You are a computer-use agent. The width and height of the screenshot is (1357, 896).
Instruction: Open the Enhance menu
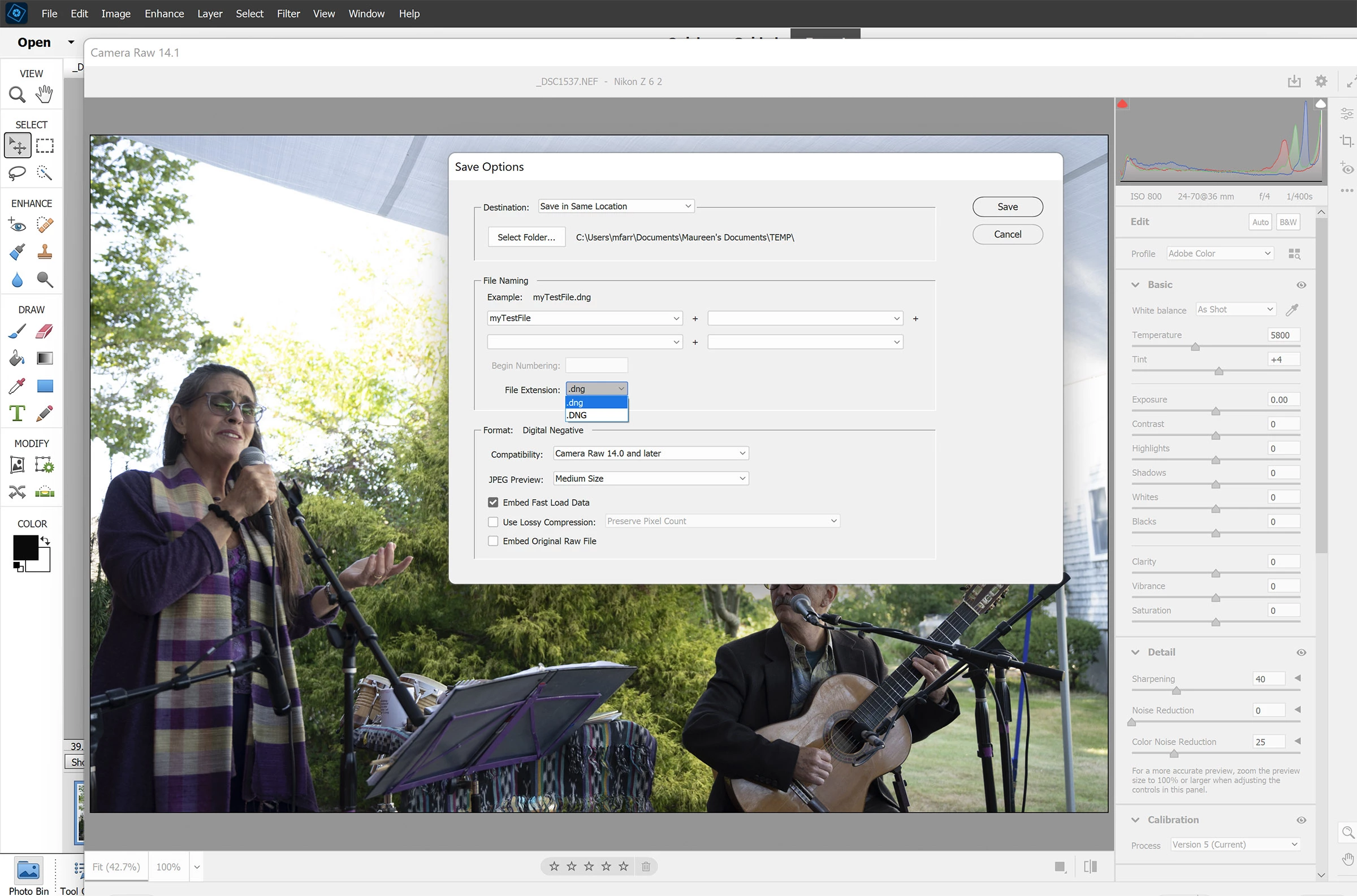pos(164,14)
